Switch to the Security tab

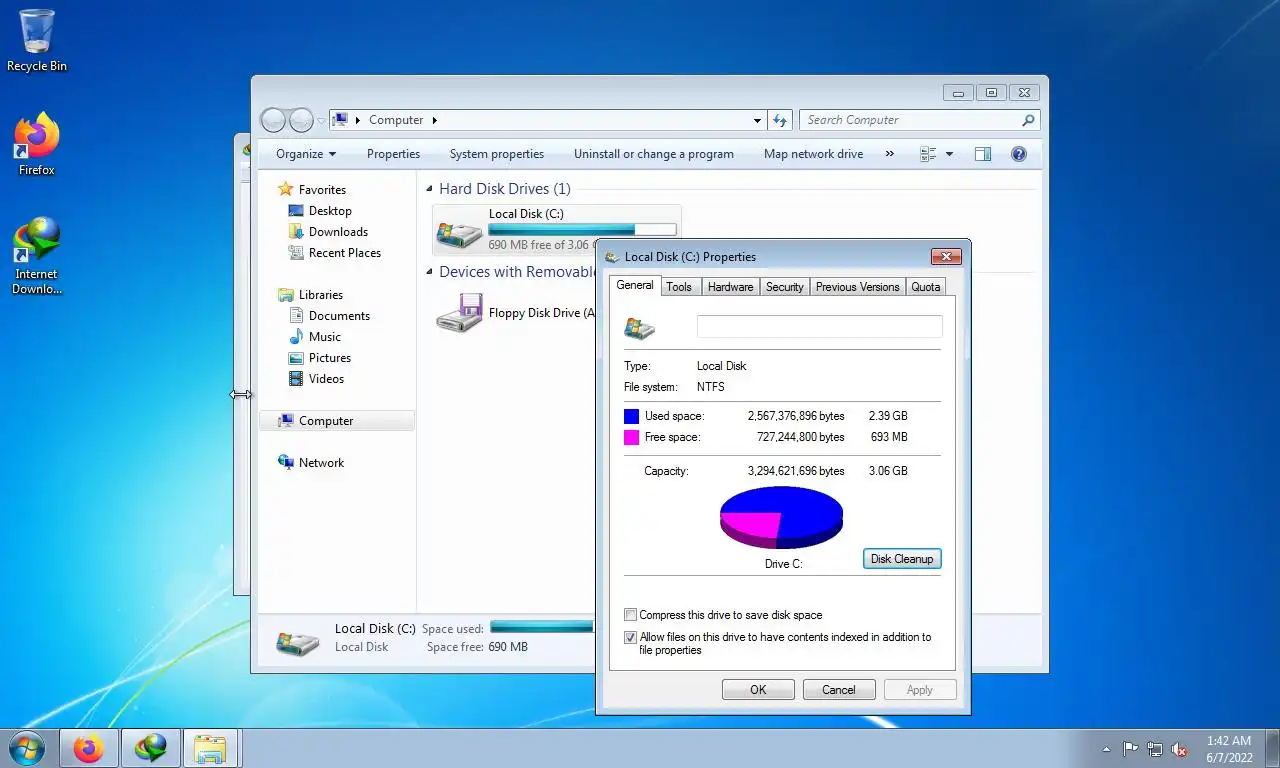[784, 287]
